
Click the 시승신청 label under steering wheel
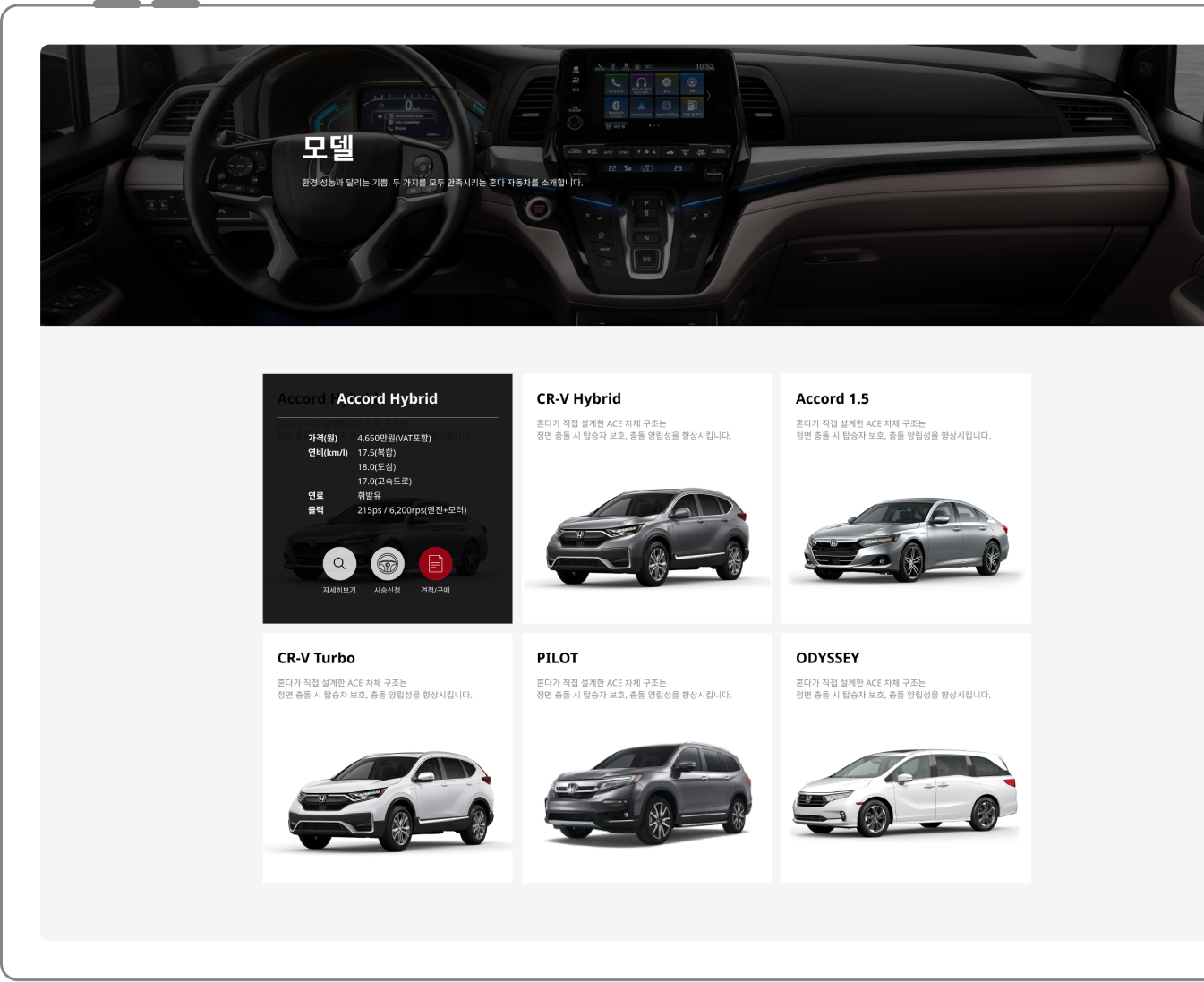(388, 591)
